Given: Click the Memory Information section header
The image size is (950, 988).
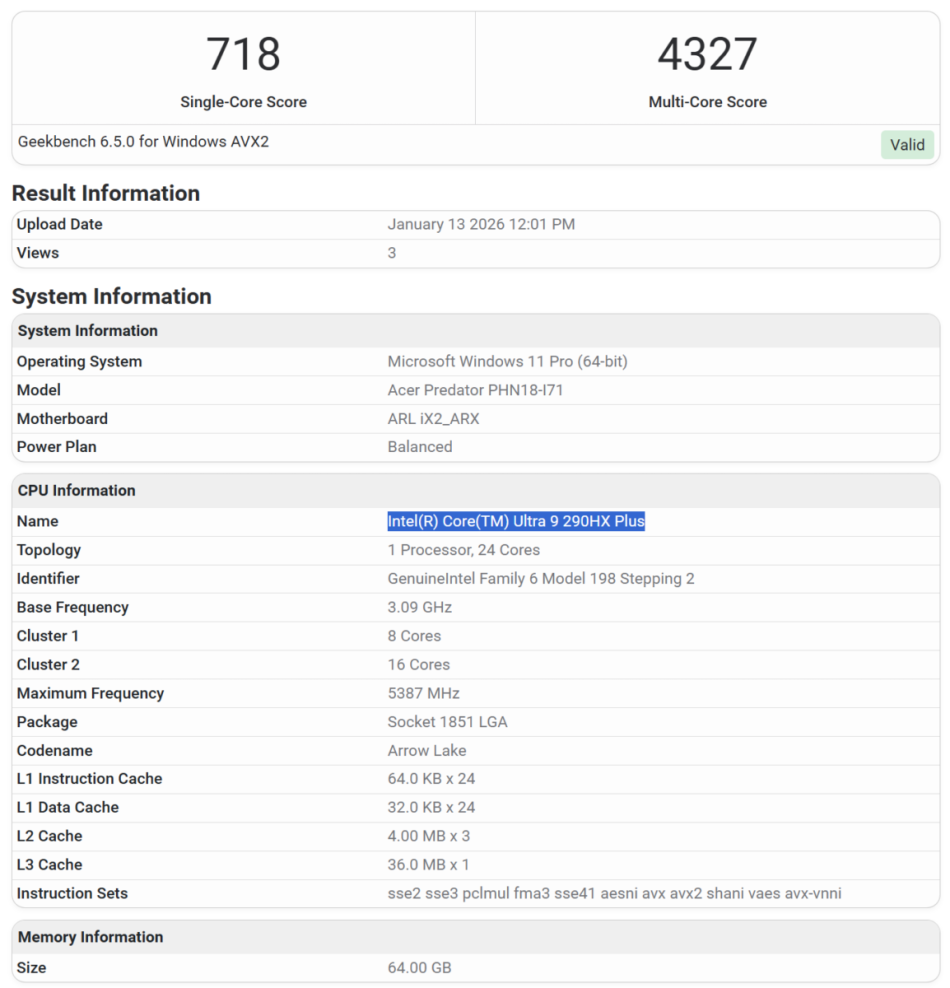Looking at the screenshot, I should click(x=88, y=937).
